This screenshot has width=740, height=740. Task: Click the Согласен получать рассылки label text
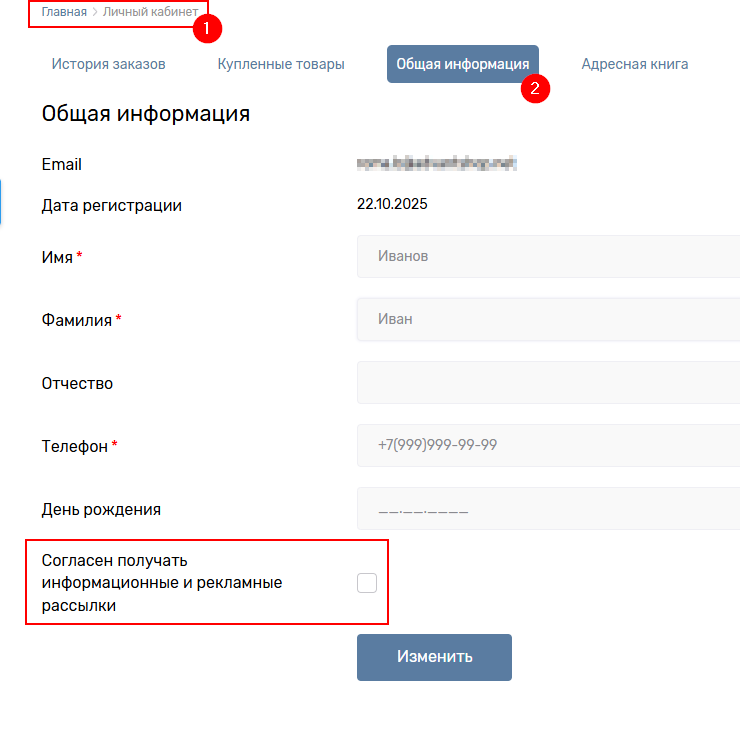pos(160,583)
